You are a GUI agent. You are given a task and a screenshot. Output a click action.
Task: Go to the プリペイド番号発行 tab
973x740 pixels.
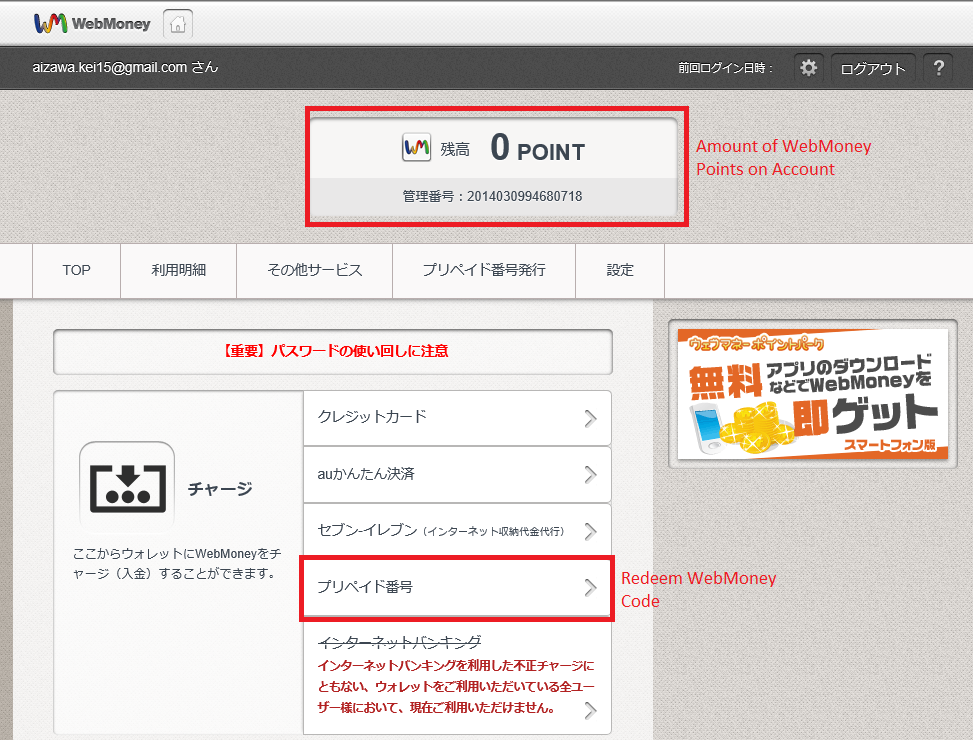click(484, 270)
